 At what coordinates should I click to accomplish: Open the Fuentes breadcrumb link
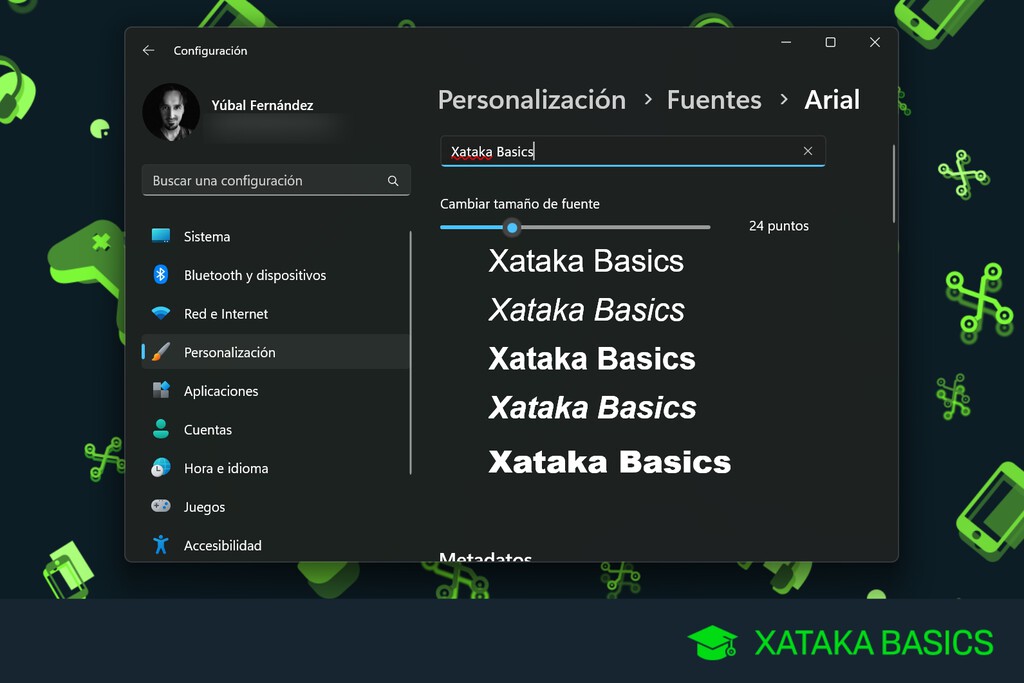(x=714, y=100)
